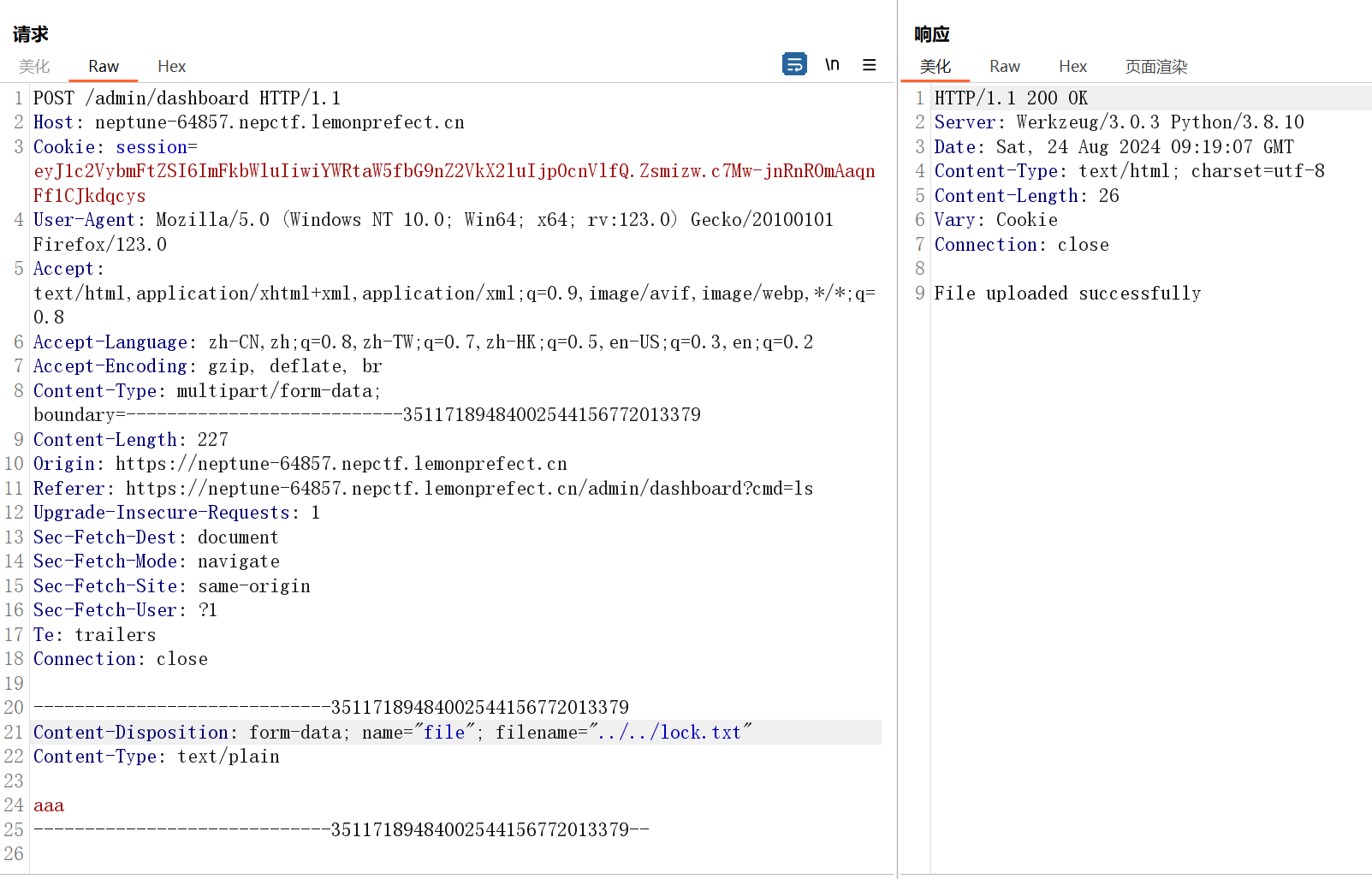Click the Accept-Encoding header line

click(207, 366)
